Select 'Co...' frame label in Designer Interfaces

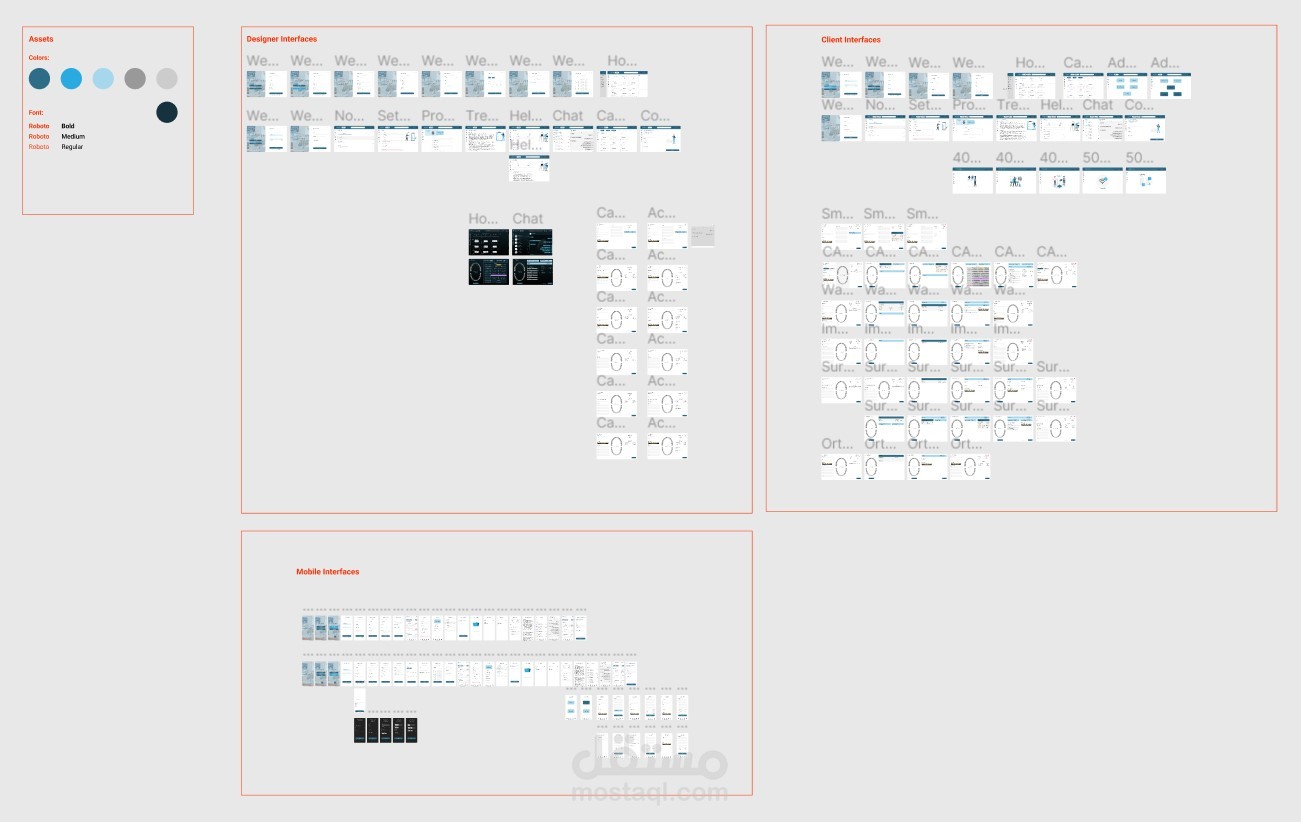point(655,116)
